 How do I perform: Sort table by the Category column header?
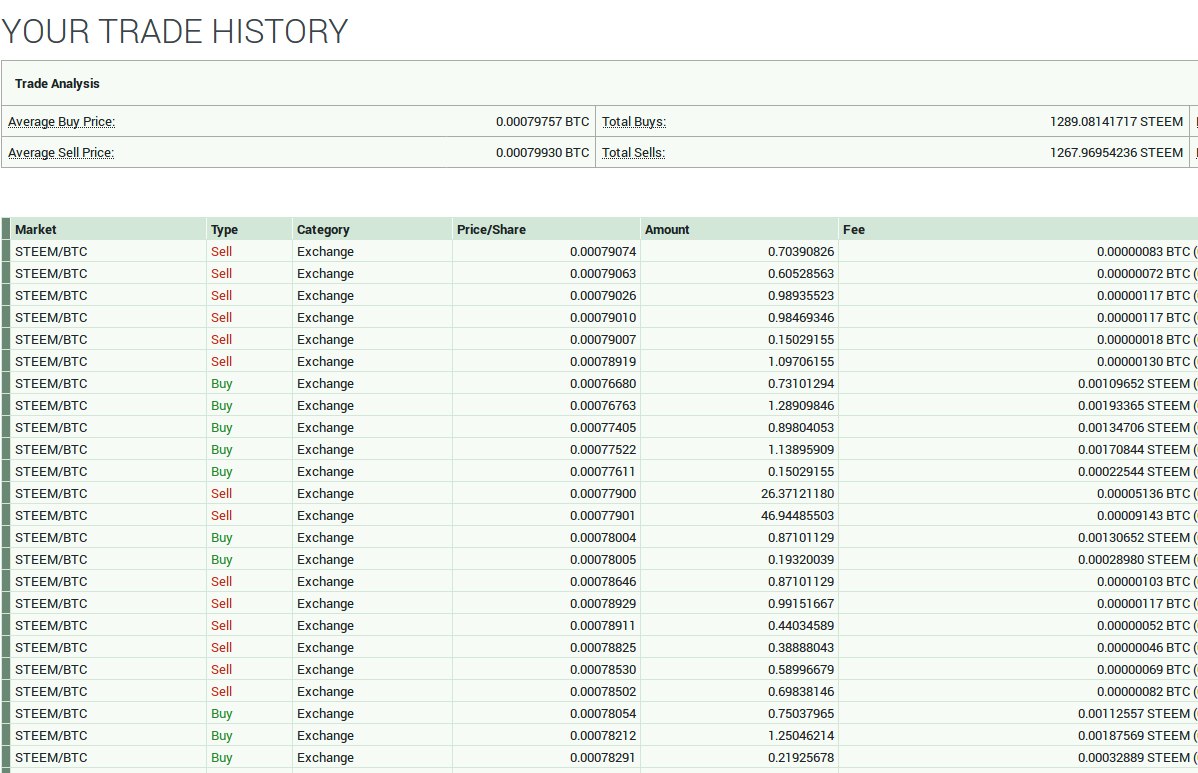(323, 229)
